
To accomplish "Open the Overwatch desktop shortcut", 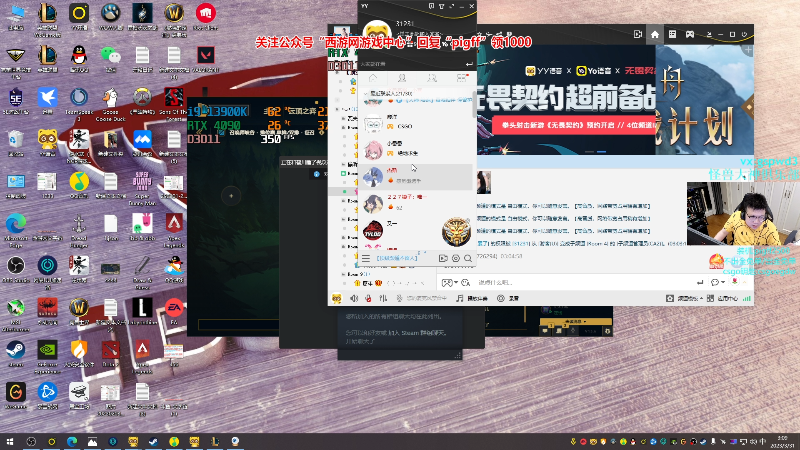I will 142,101.
